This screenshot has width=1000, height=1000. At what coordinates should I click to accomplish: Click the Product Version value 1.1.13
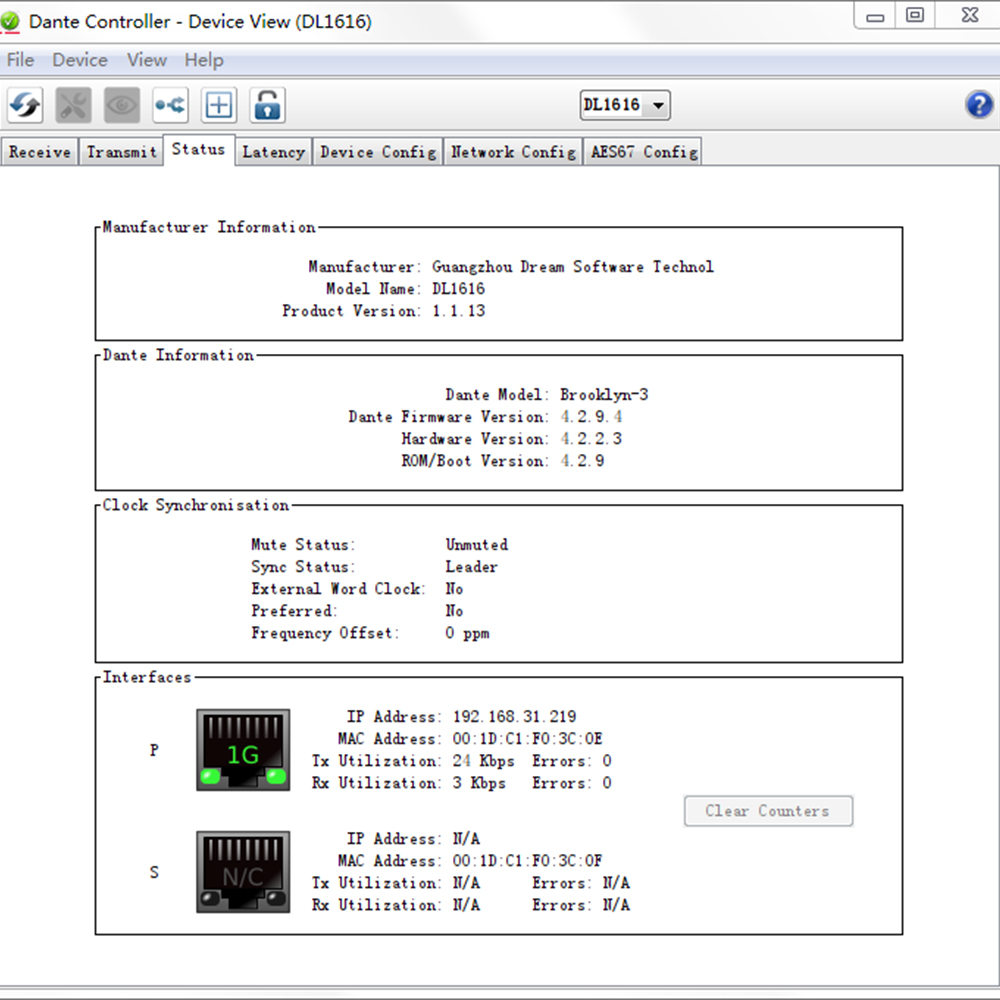point(458,311)
